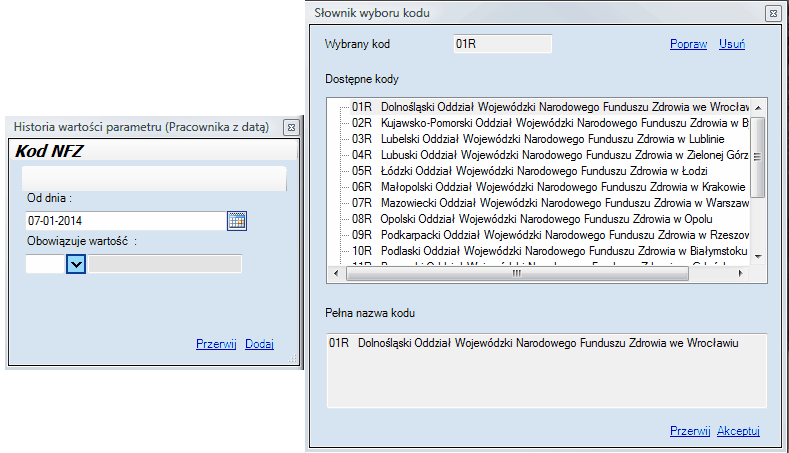Select code 04R Lubuski Oddział
Screen dimensions: 789x453
click(x=550, y=155)
